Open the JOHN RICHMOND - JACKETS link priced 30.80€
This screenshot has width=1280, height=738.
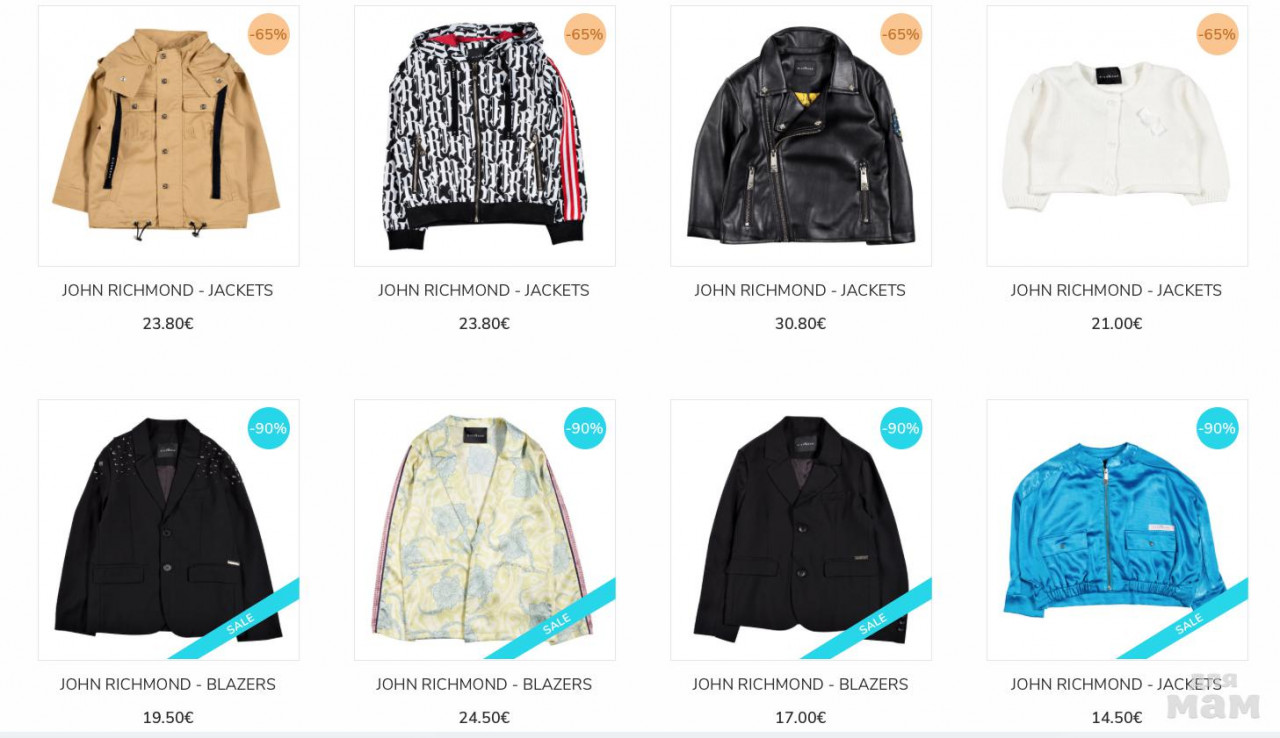pyautogui.click(x=800, y=290)
